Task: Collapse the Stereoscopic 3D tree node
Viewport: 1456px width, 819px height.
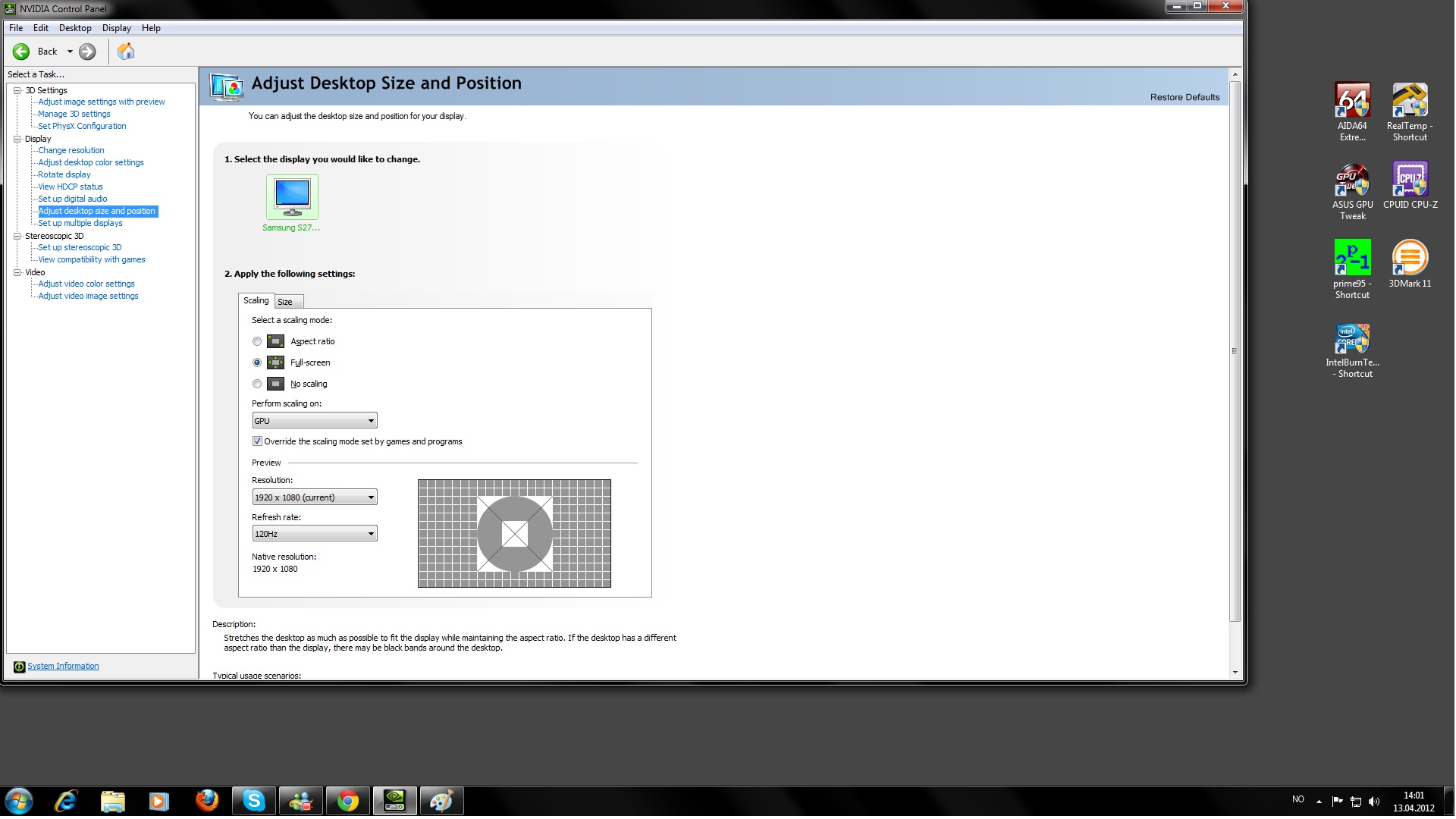Action: (x=17, y=236)
